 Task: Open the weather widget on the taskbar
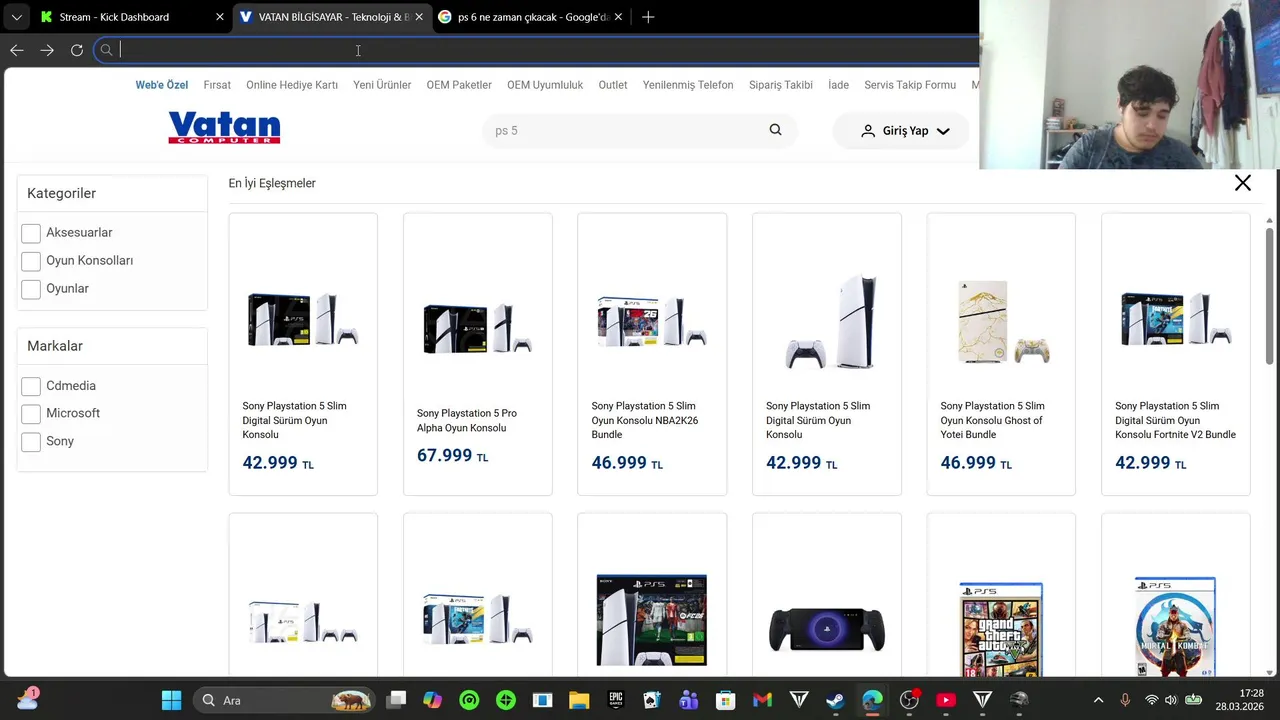[x=28, y=699]
